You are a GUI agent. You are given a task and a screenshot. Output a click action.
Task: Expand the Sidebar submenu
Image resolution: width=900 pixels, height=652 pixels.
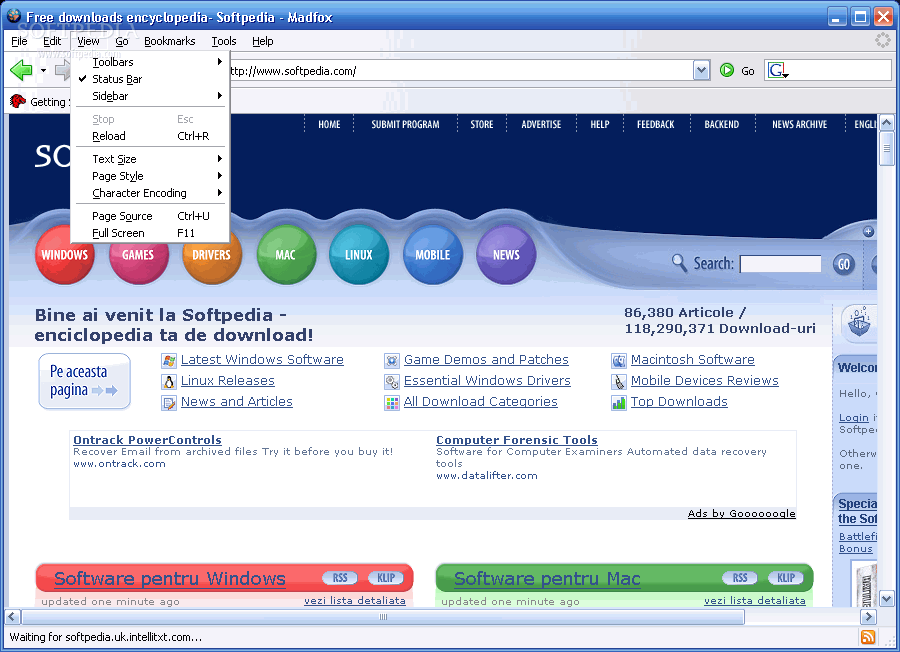pos(150,96)
